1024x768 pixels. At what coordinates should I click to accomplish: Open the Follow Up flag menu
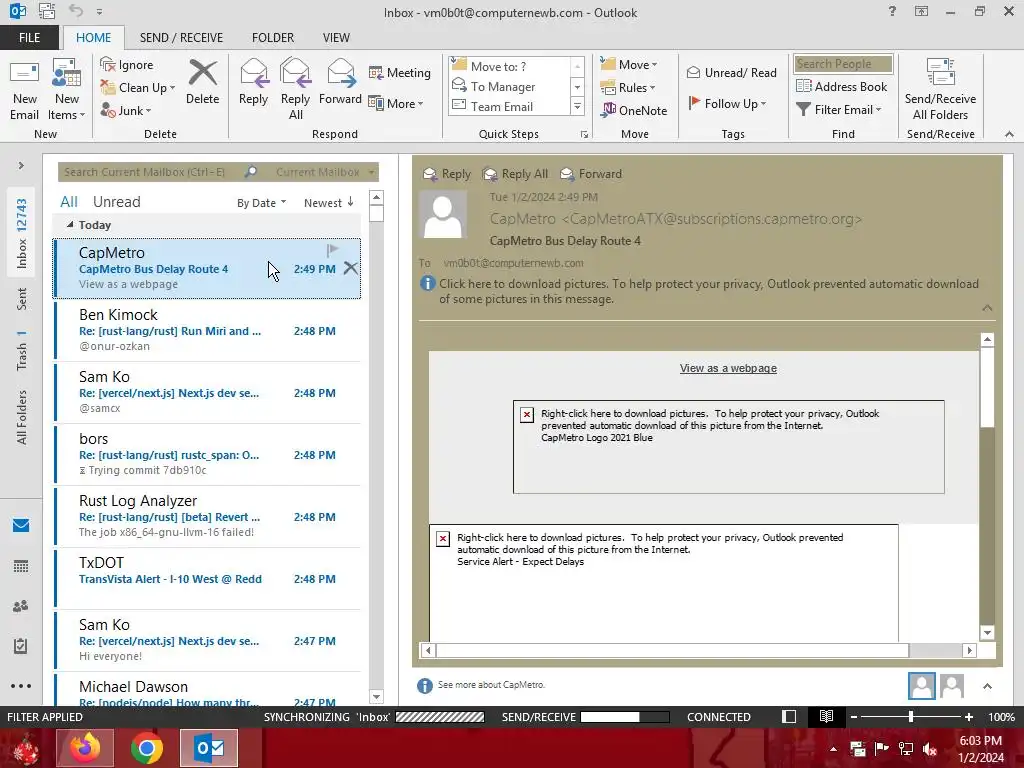click(x=727, y=103)
